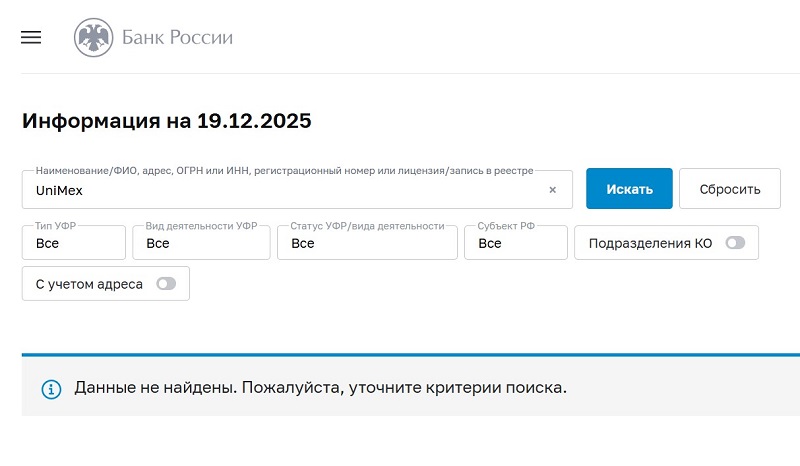Click the Bank of Russia eagle emblem
The width and height of the screenshot is (800, 466).
(x=93, y=38)
